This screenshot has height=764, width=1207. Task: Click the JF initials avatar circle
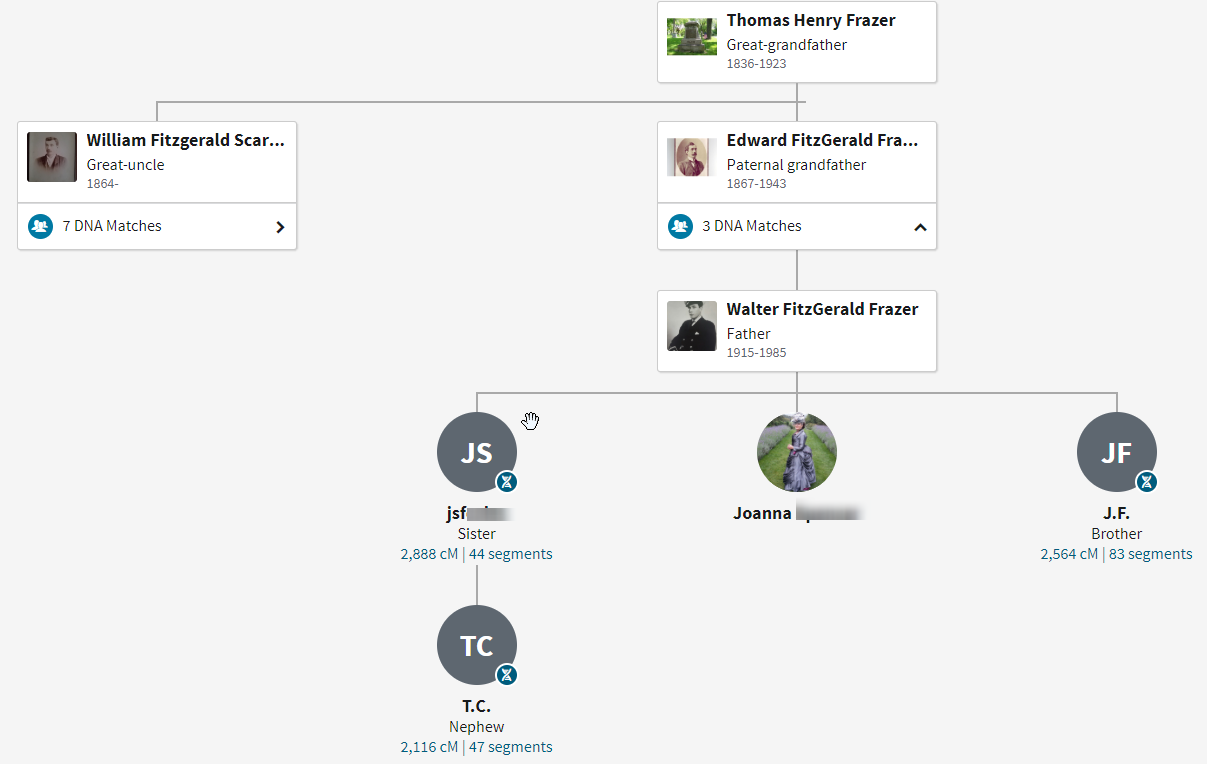coord(1115,451)
